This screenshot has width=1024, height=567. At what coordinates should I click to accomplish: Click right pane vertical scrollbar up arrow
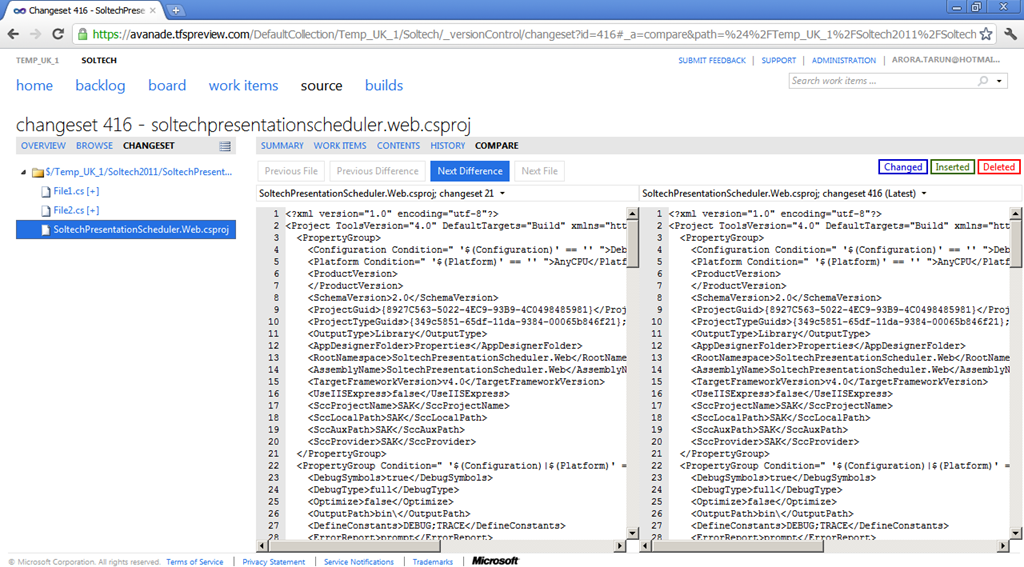click(1016, 214)
